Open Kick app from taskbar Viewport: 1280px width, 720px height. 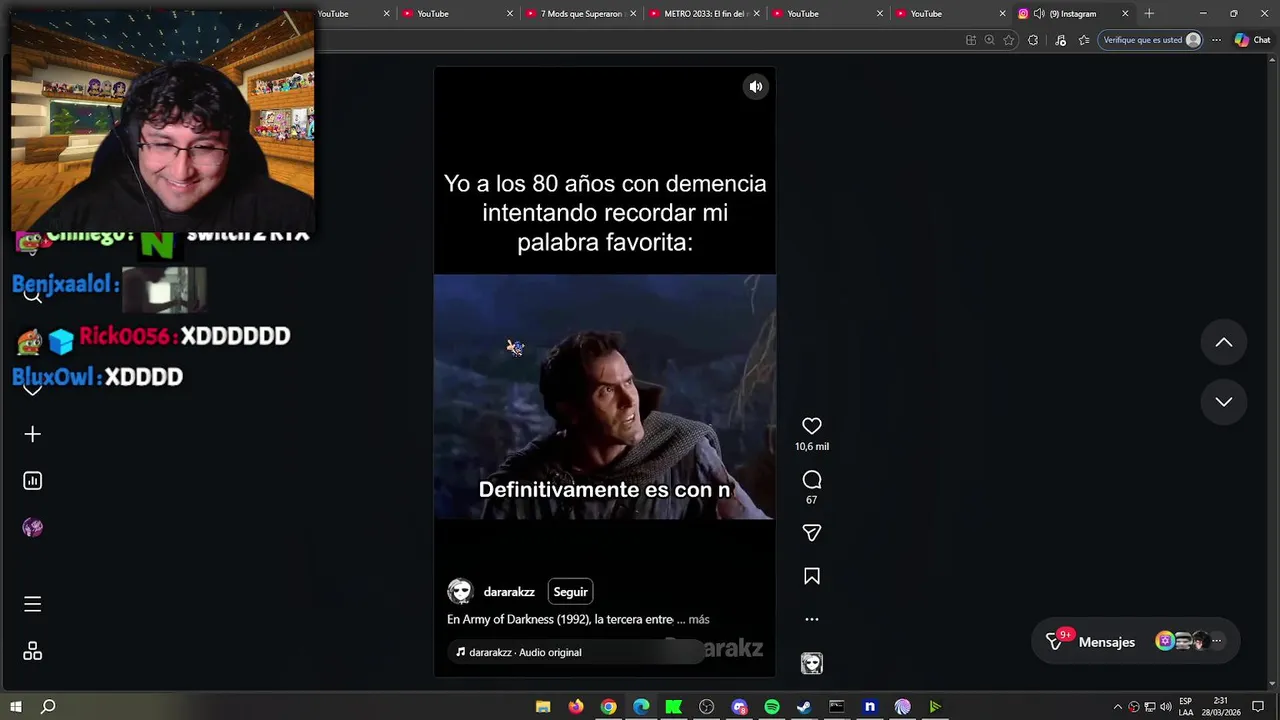coord(674,707)
